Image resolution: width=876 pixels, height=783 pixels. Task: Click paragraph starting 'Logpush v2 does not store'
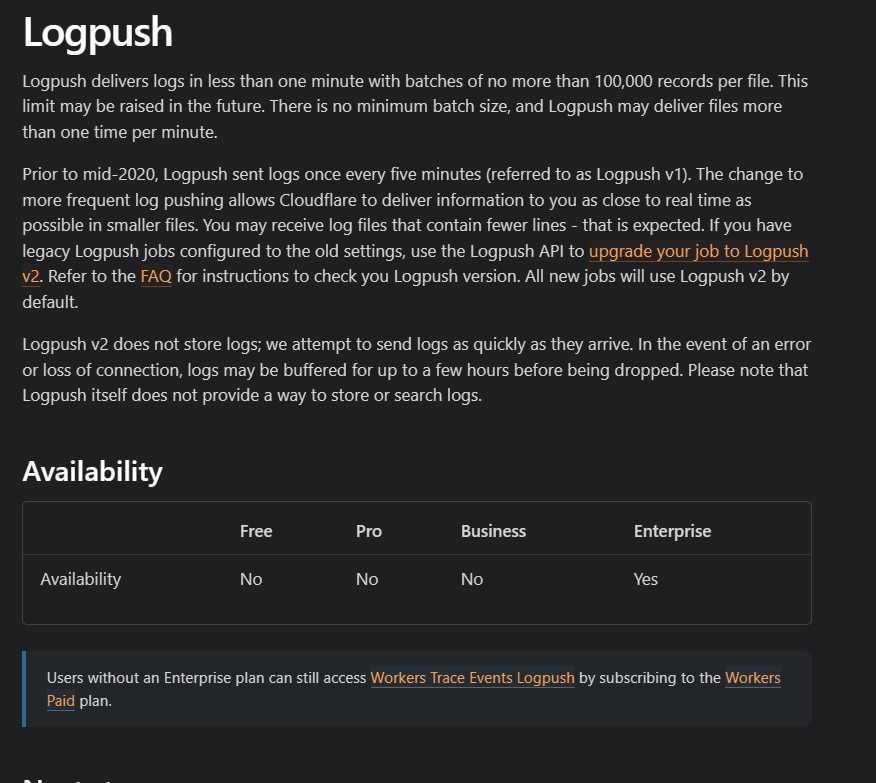point(400,370)
